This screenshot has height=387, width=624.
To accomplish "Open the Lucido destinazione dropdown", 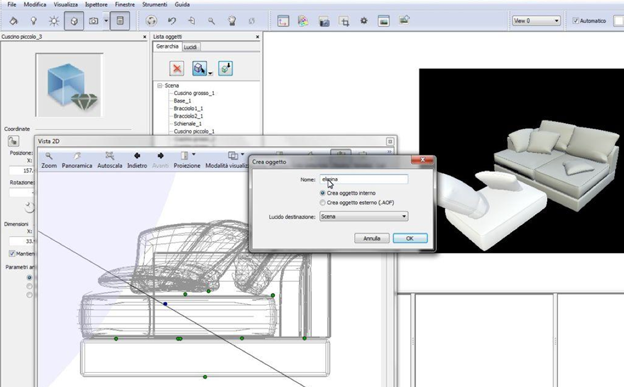I will pyautogui.click(x=364, y=216).
